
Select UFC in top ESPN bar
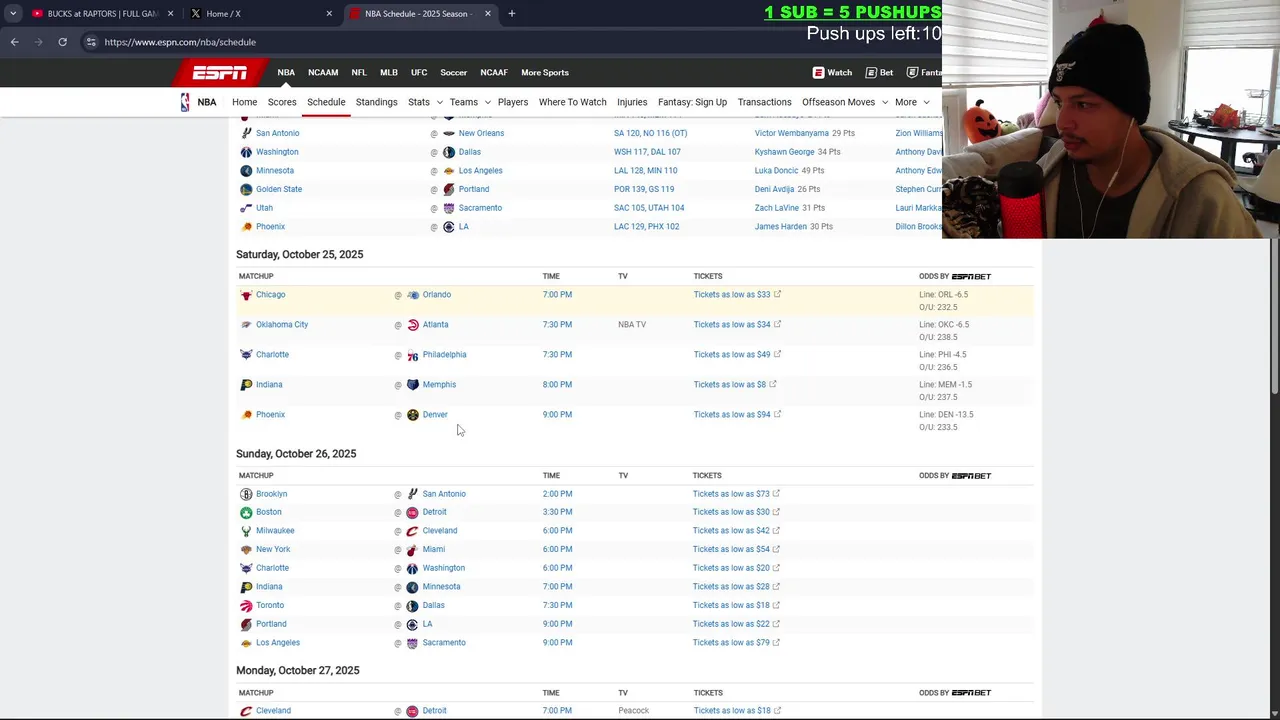[419, 72]
